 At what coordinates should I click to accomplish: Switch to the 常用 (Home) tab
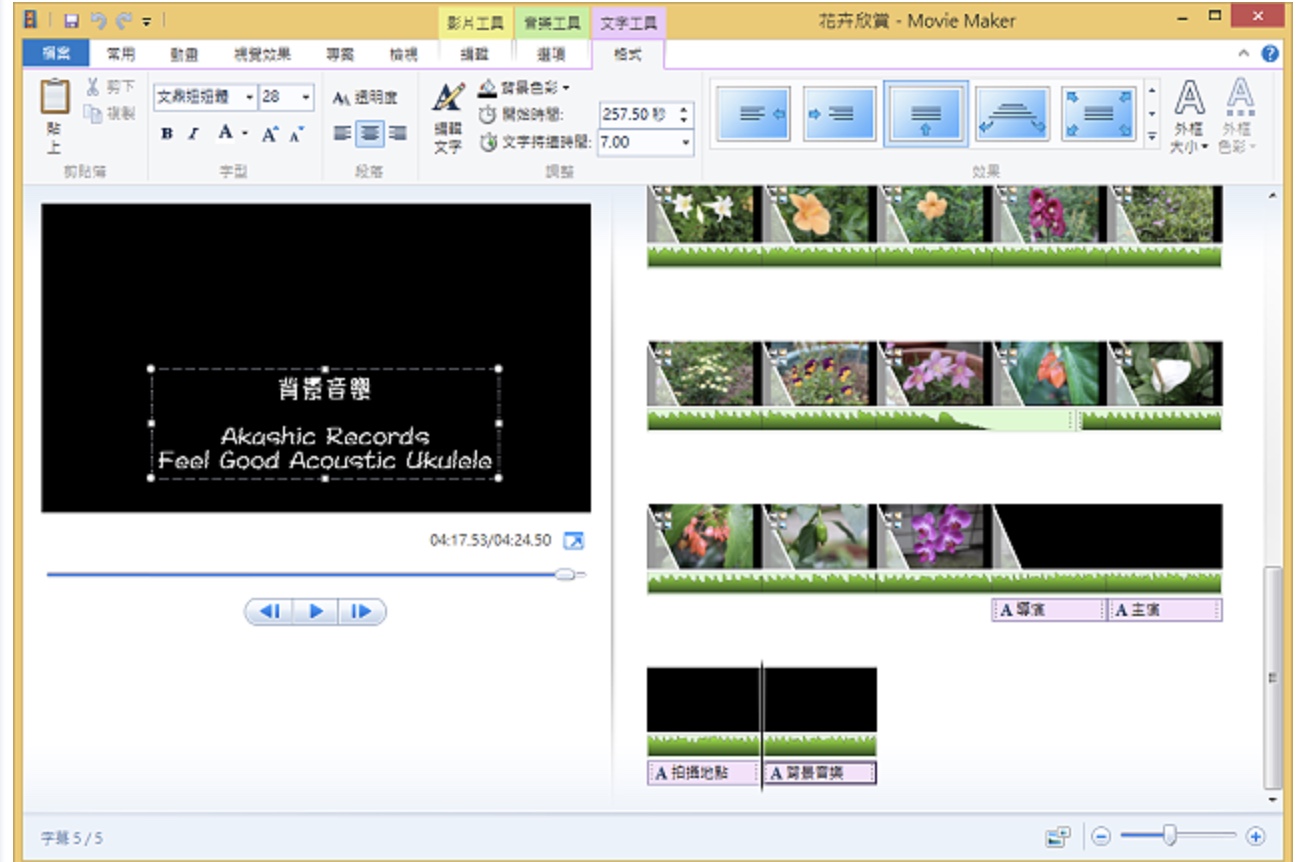coord(121,54)
